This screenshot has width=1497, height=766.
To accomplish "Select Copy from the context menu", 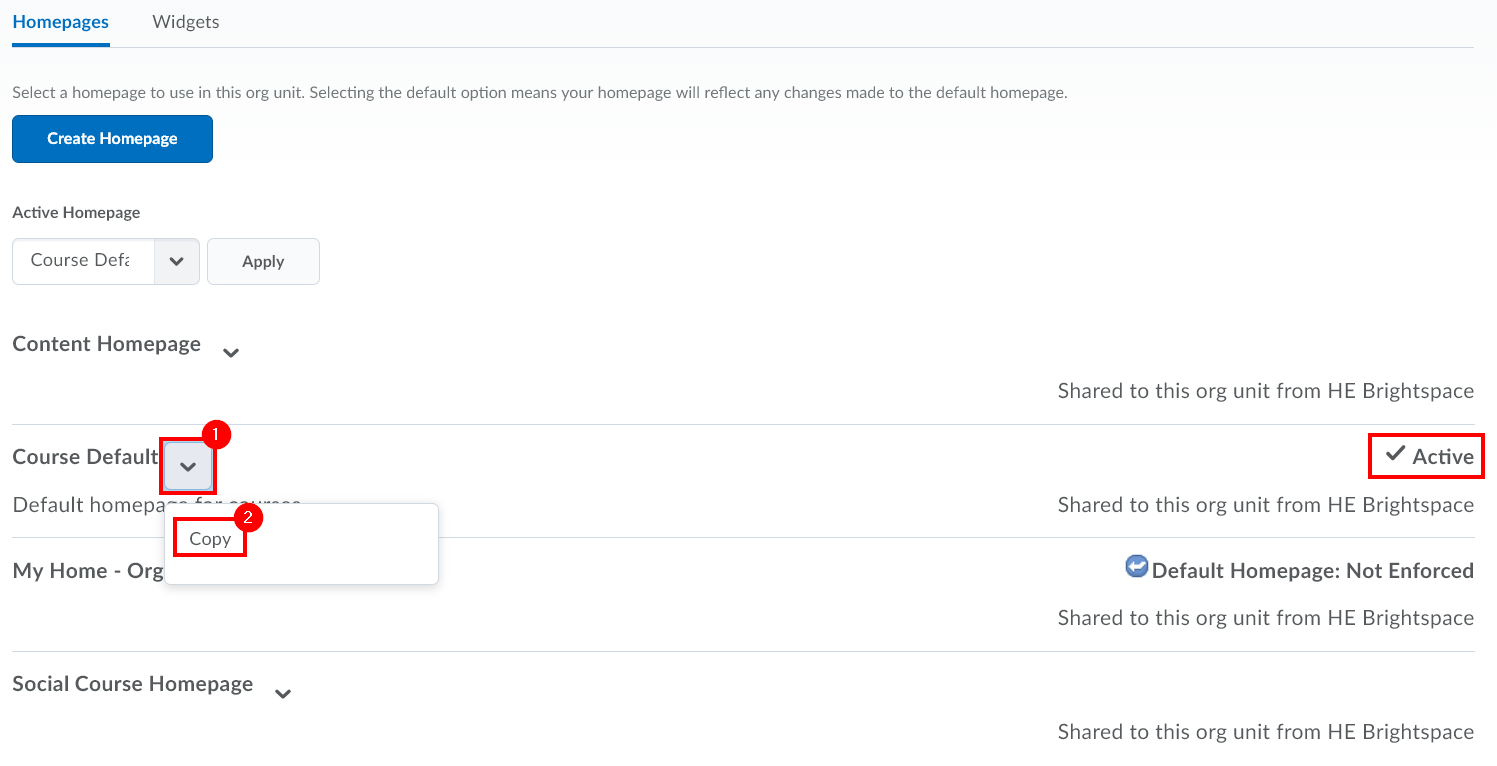I will tap(209, 537).
